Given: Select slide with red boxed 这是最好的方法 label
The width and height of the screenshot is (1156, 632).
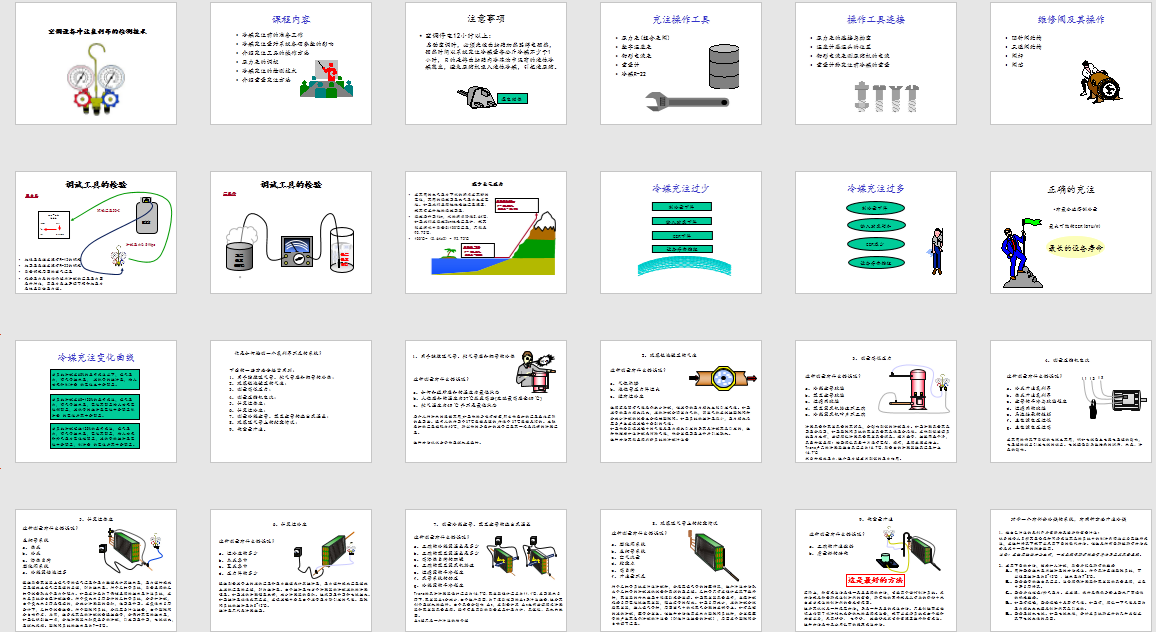Looking at the screenshot, I should click(876, 570).
